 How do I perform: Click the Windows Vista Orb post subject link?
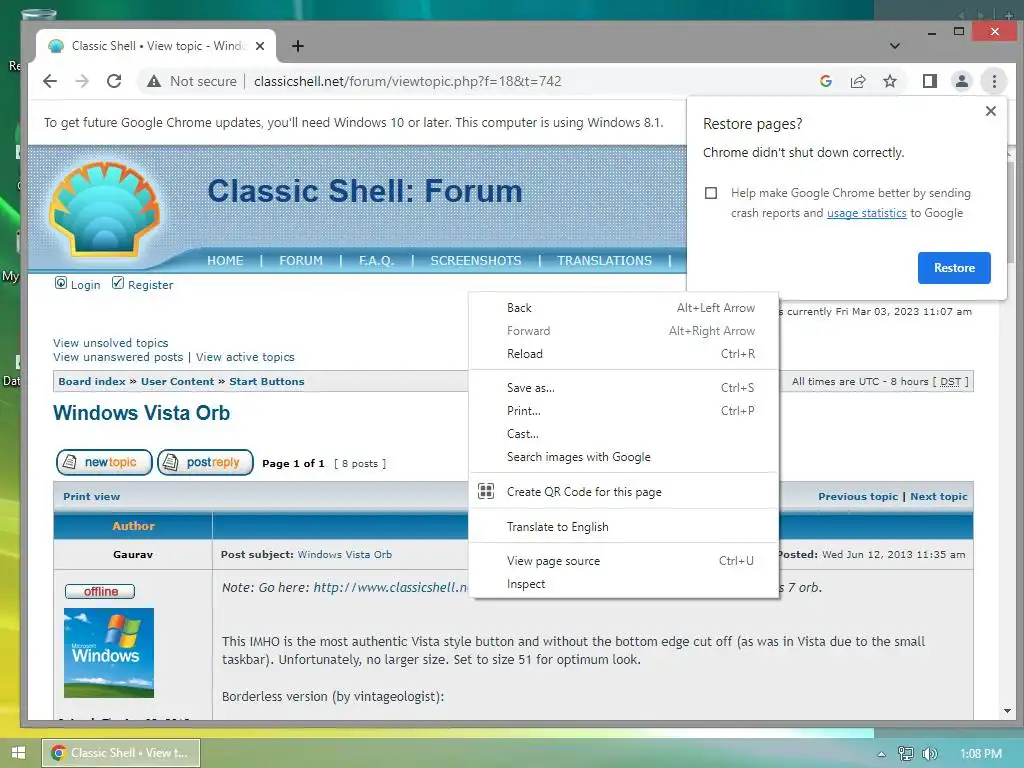click(345, 554)
